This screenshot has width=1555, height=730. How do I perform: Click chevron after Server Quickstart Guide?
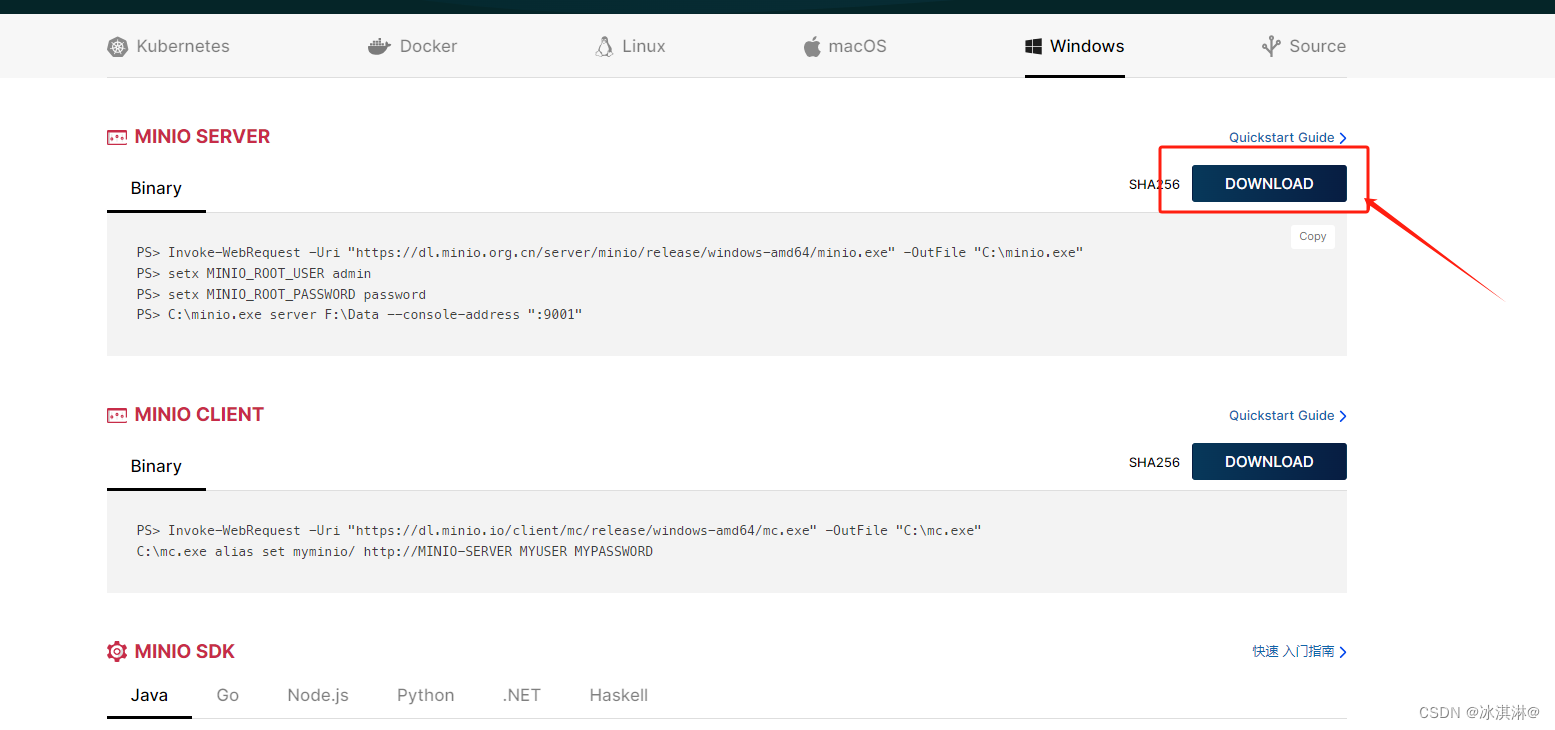click(x=1343, y=138)
